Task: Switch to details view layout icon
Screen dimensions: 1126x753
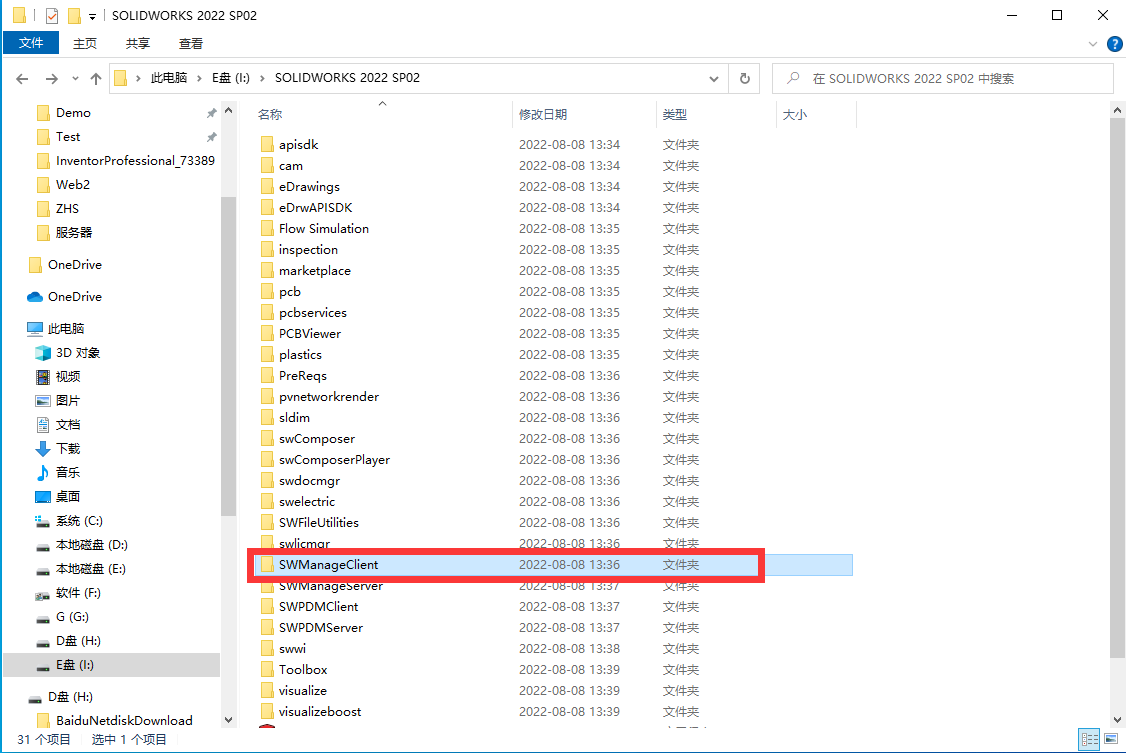Action: pyautogui.click(x=1089, y=739)
